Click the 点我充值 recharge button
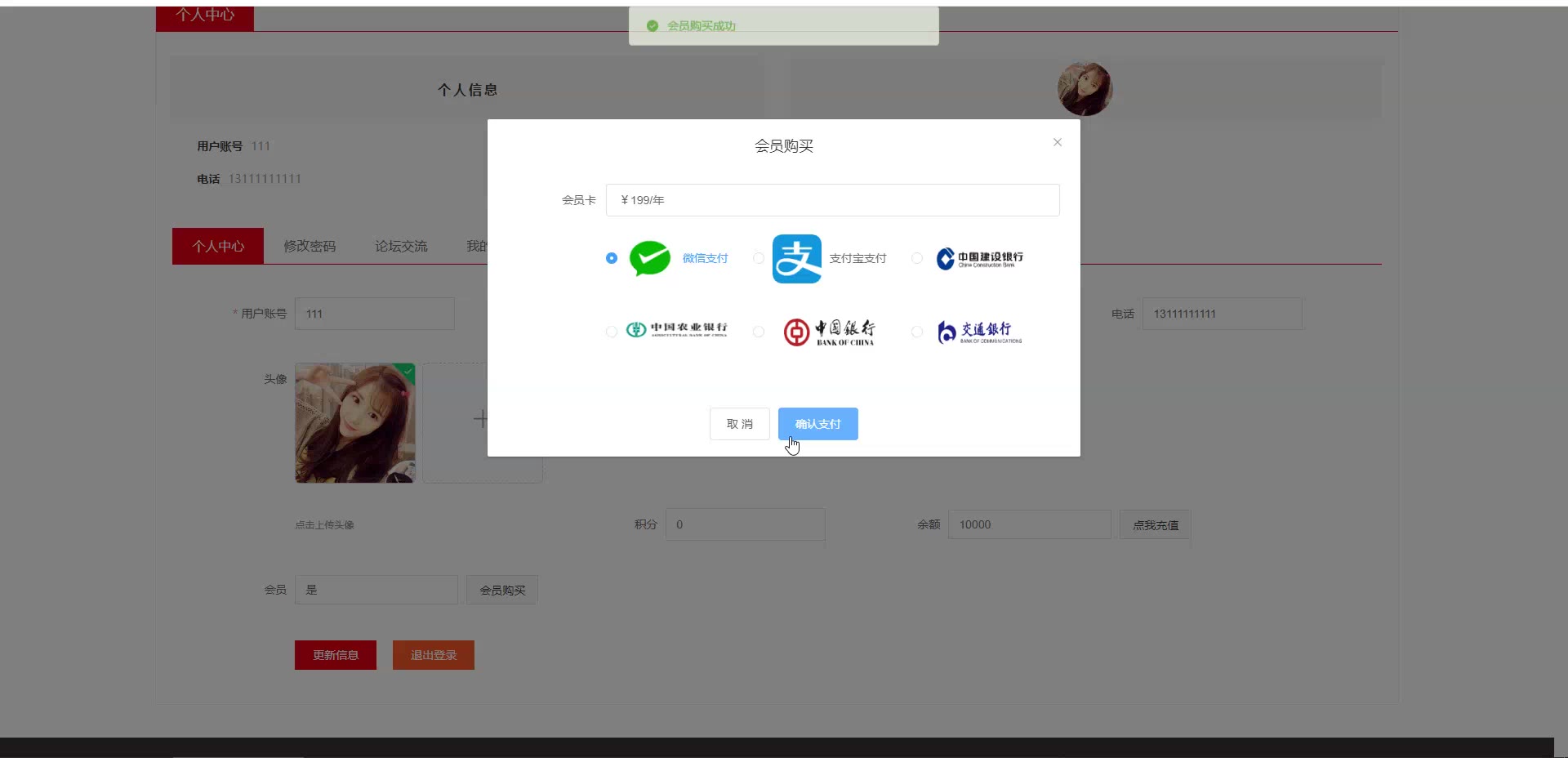 [1156, 525]
